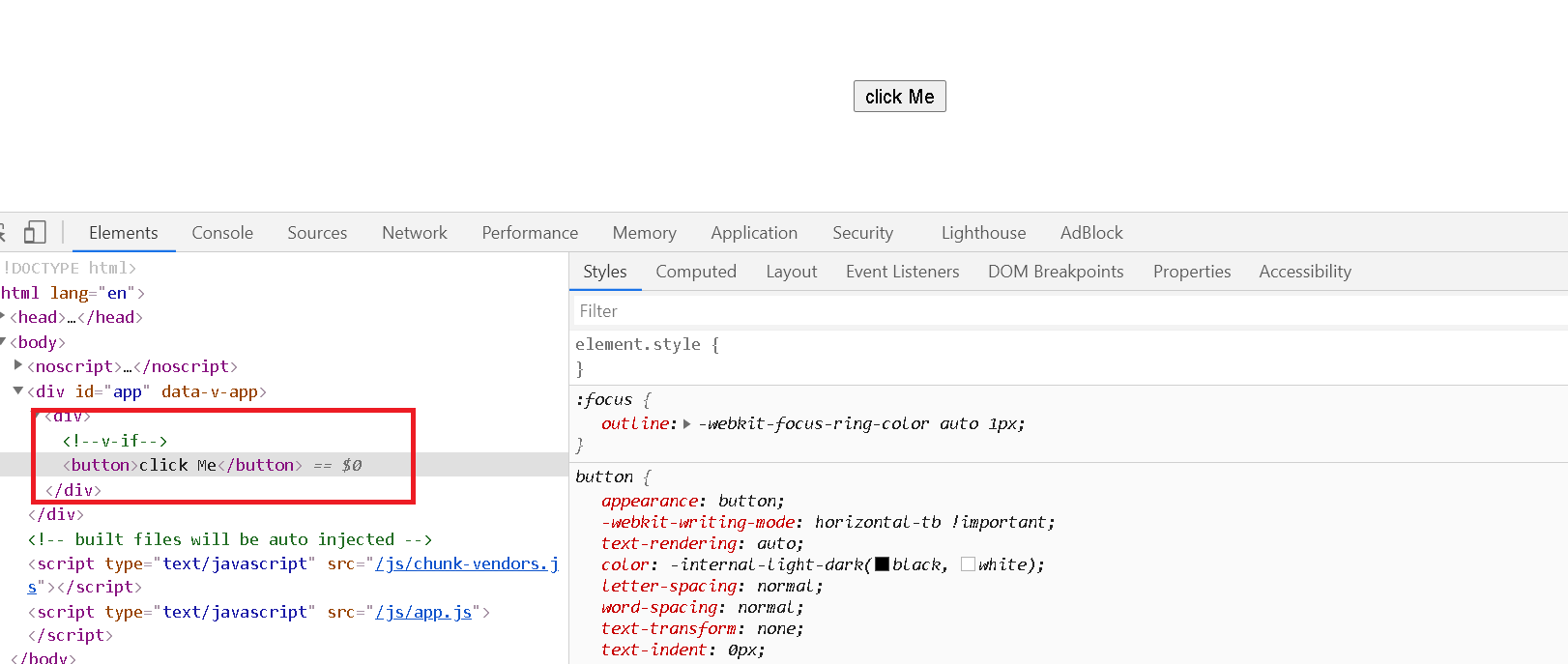Viewport: 1568px width, 664px height.
Task: Click the 'word-spacing: normal' declaration
Action: tap(703, 607)
